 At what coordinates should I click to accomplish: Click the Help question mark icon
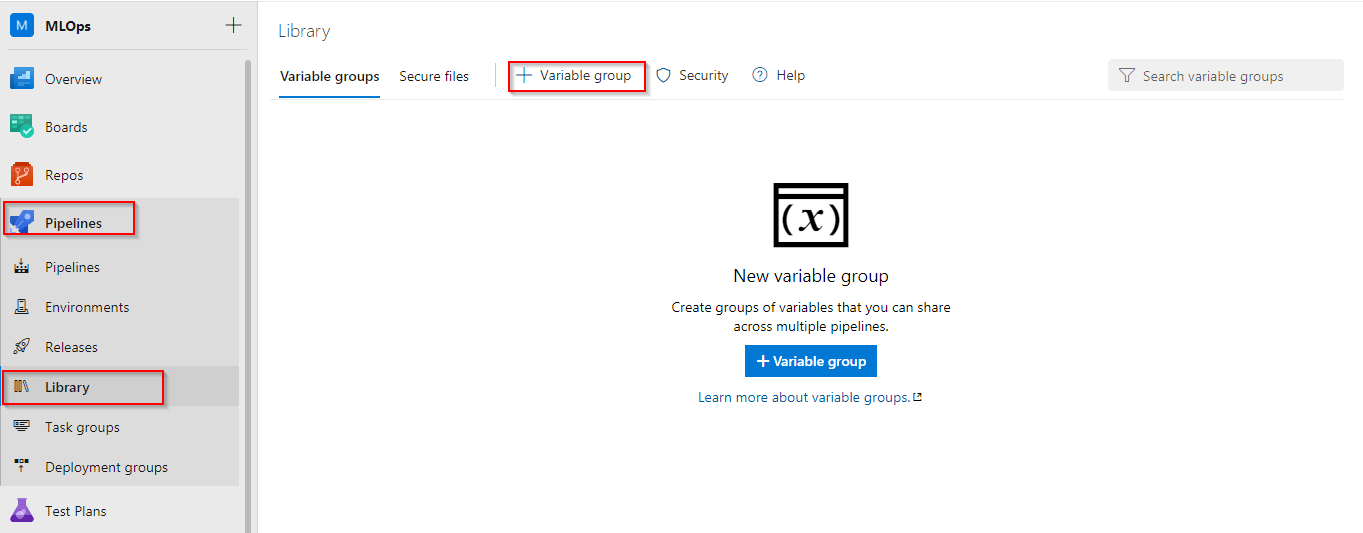click(x=760, y=75)
